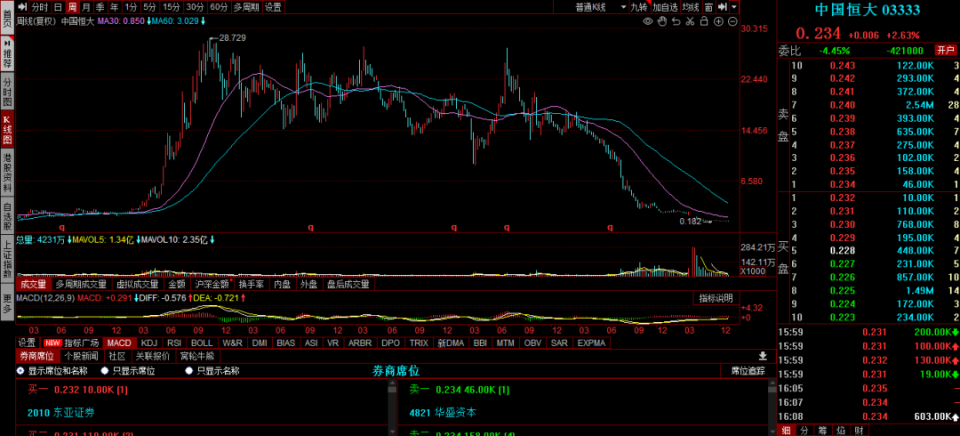Click broker name 2010 东亚证券
The image size is (960, 436).
[61, 413]
